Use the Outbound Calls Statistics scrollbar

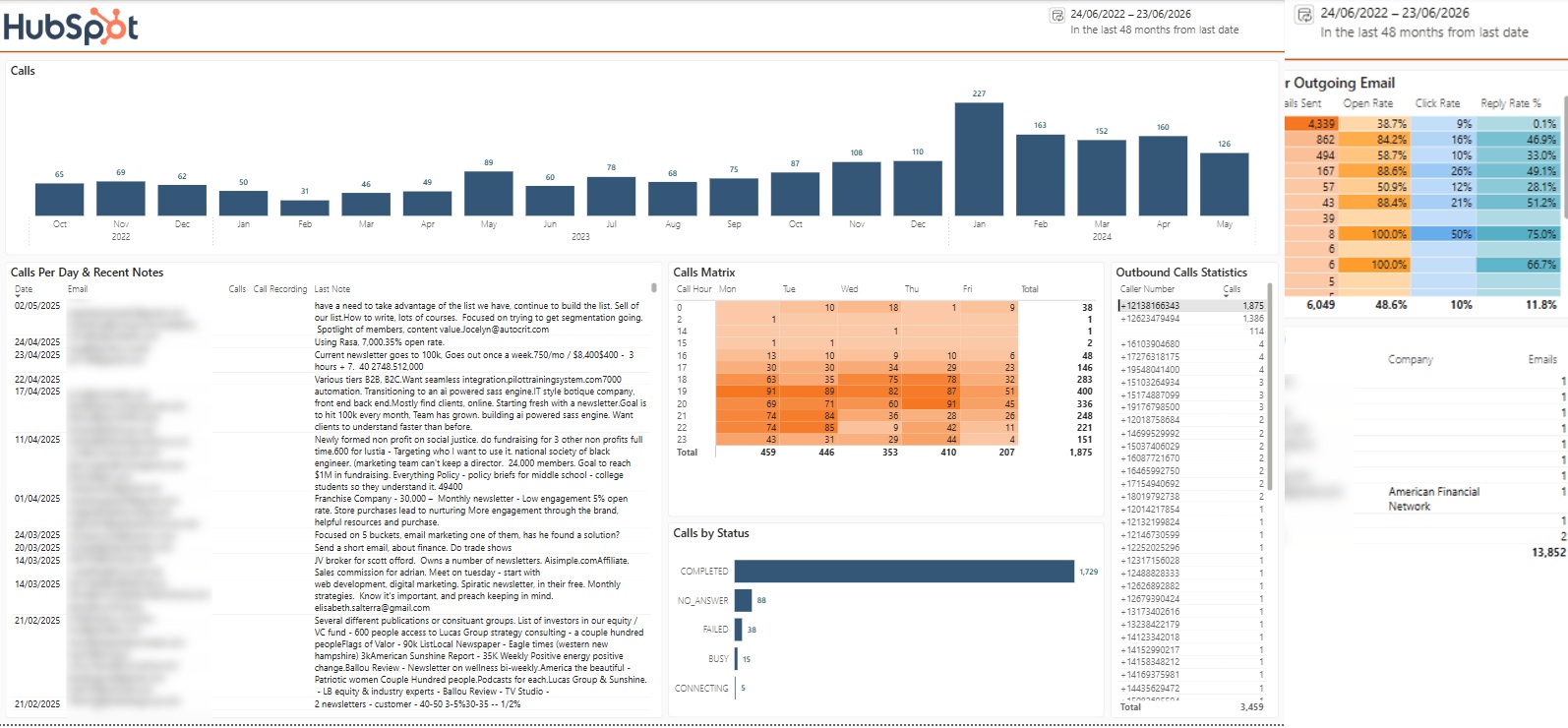[1269, 387]
